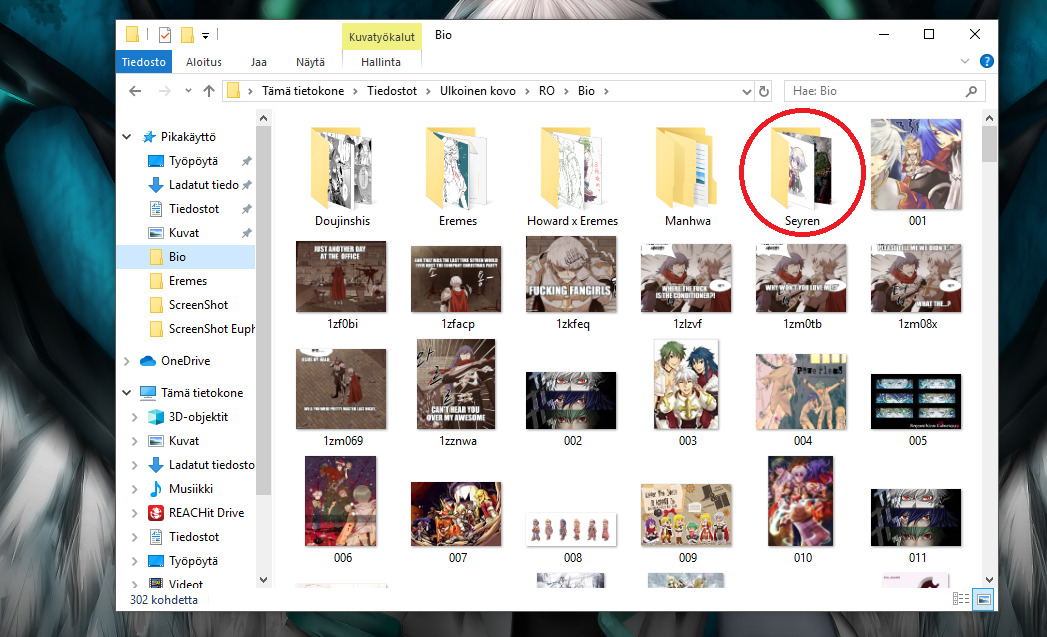The width and height of the screenshot is (1047, 637).
Task: Click 'Tämä tietokone' in the address path
Action: pyautogui.click(x=302, y=91)
